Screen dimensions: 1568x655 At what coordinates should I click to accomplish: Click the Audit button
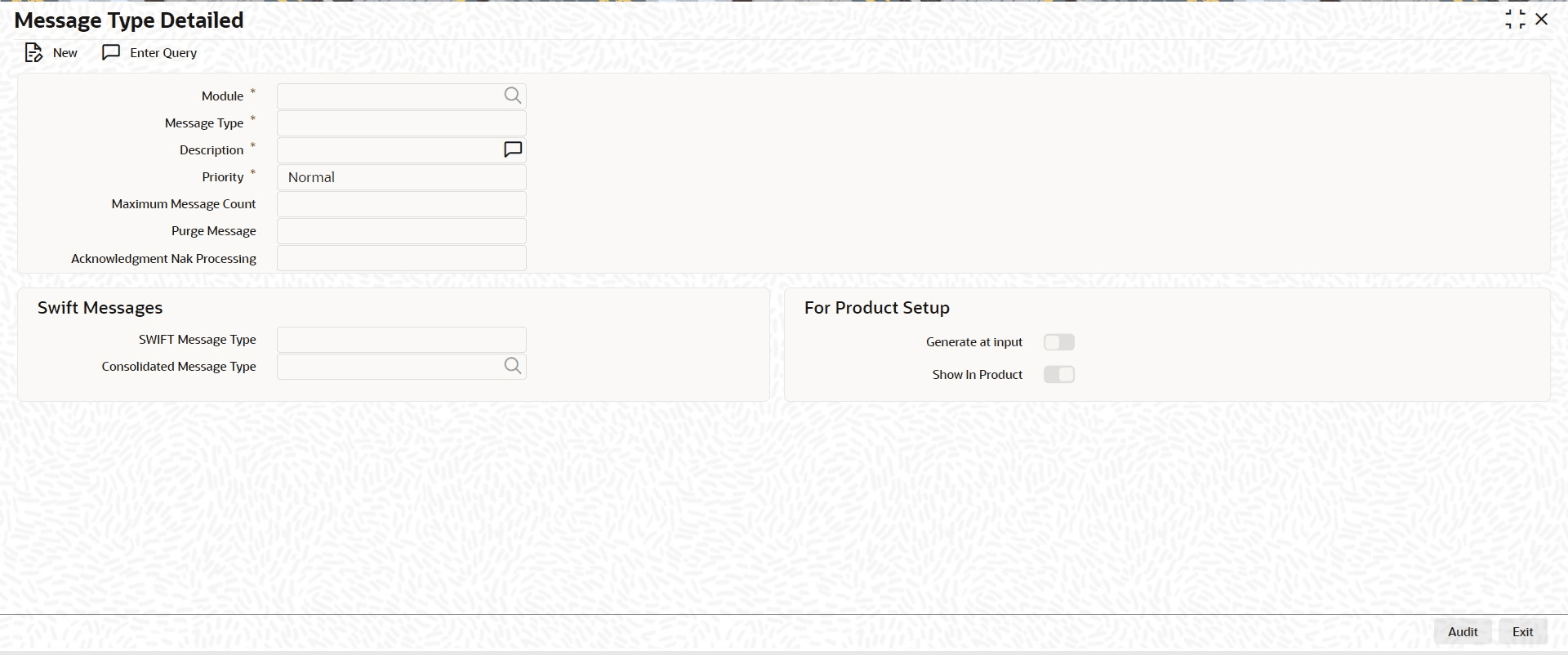point(1463,631)
